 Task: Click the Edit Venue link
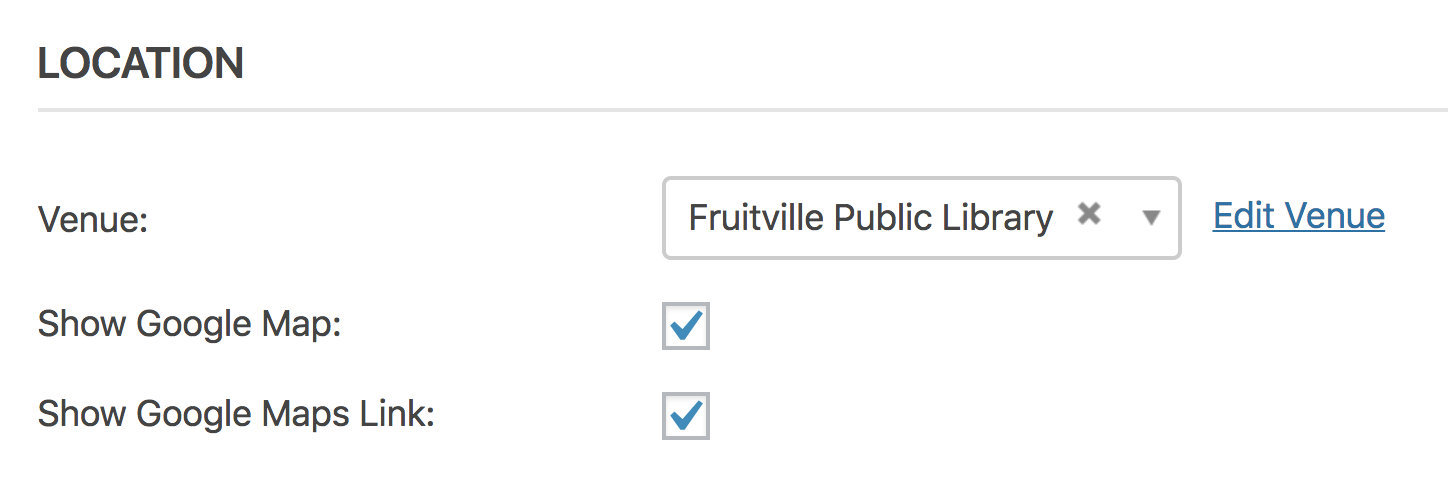(1298, 216)
